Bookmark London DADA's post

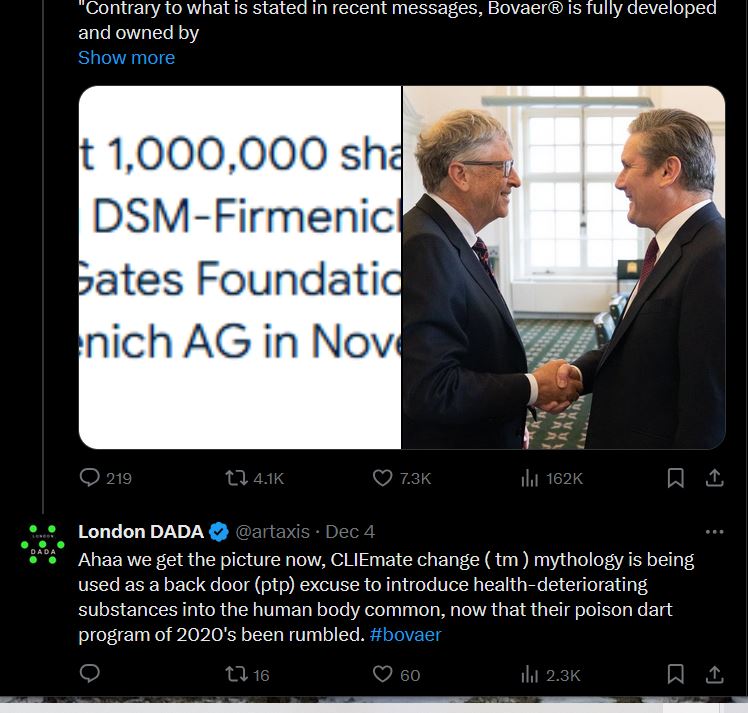click(676, 674)
